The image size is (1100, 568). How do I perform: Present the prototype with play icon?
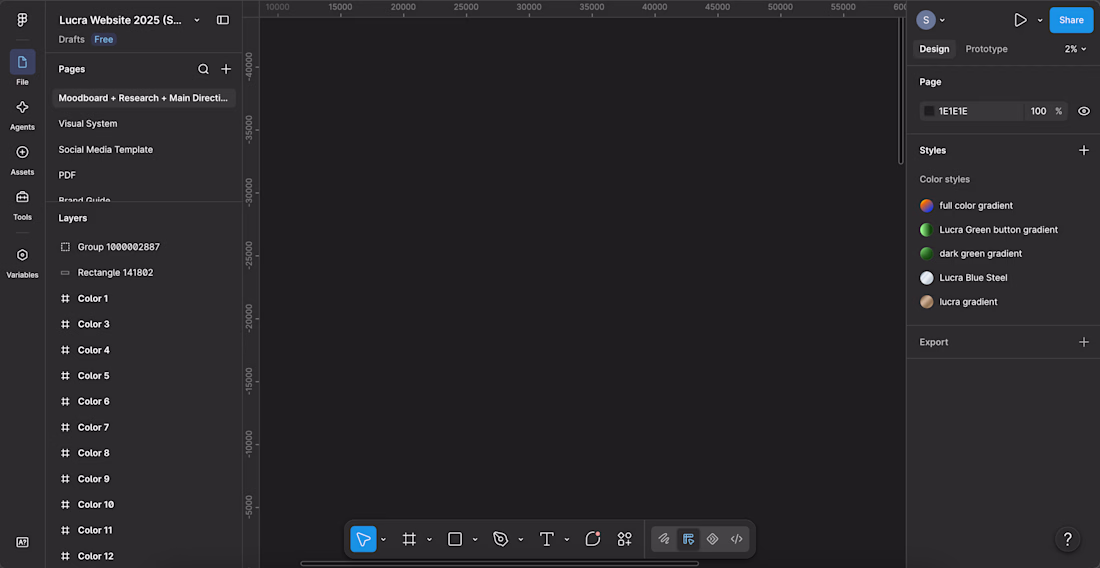pyautogui.click(x=1021, y=20)
